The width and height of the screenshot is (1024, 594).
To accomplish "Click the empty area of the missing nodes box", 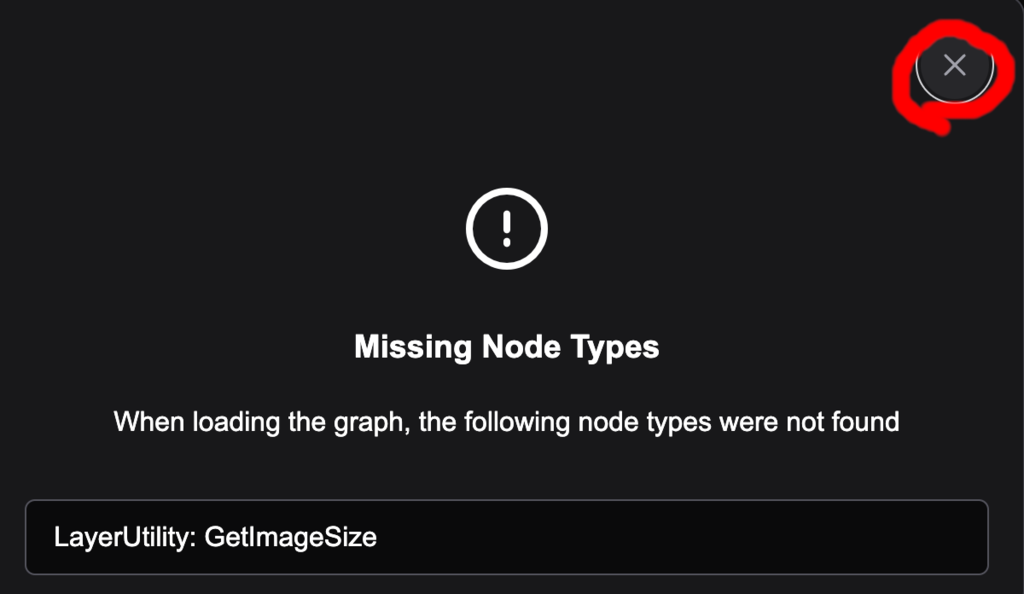I will pyautogui.click(x=679, y=537).
